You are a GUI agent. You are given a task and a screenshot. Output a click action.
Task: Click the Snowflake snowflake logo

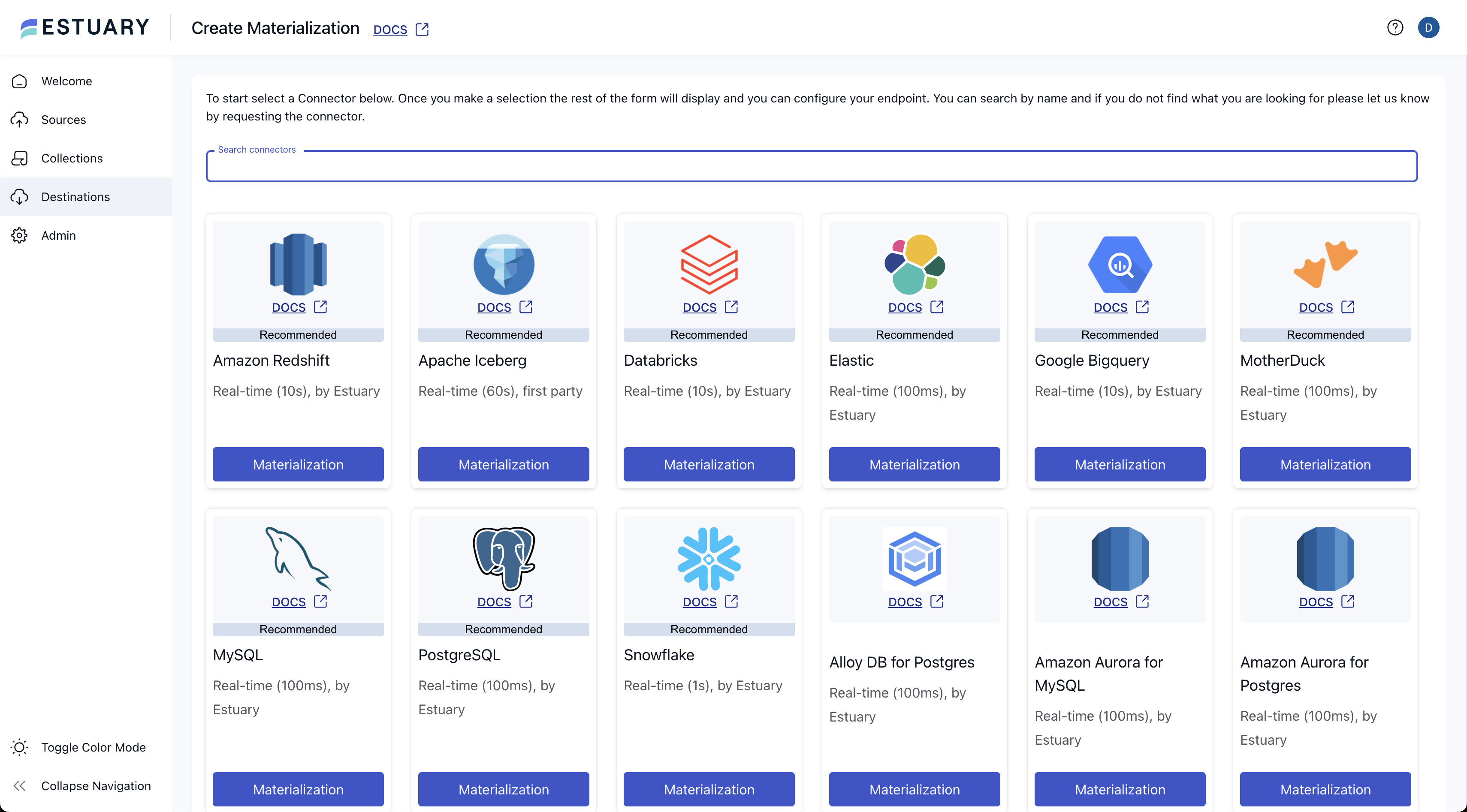pyautogui.click(x=709, y=558)
